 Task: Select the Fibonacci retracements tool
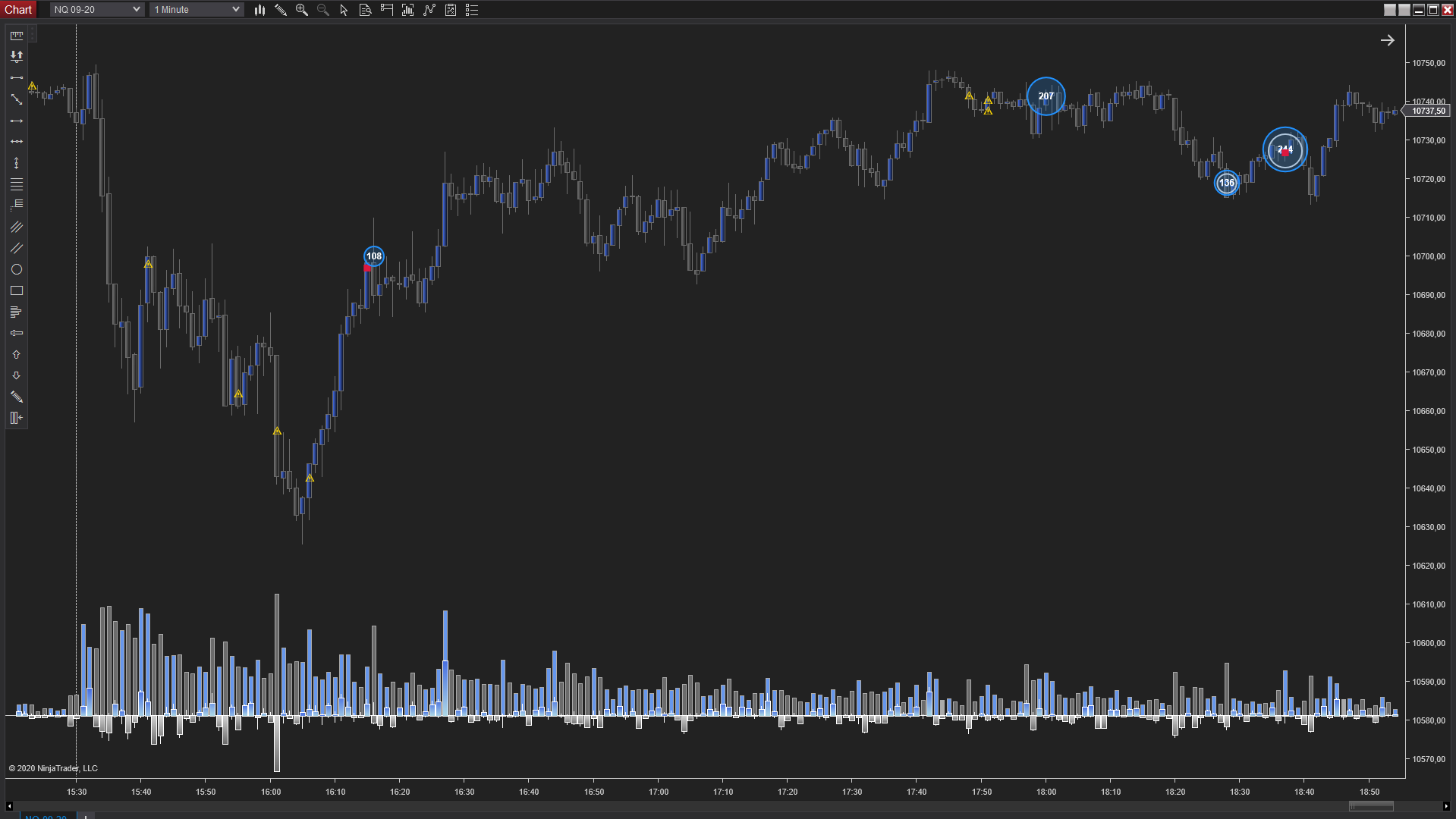pos(16,184)
